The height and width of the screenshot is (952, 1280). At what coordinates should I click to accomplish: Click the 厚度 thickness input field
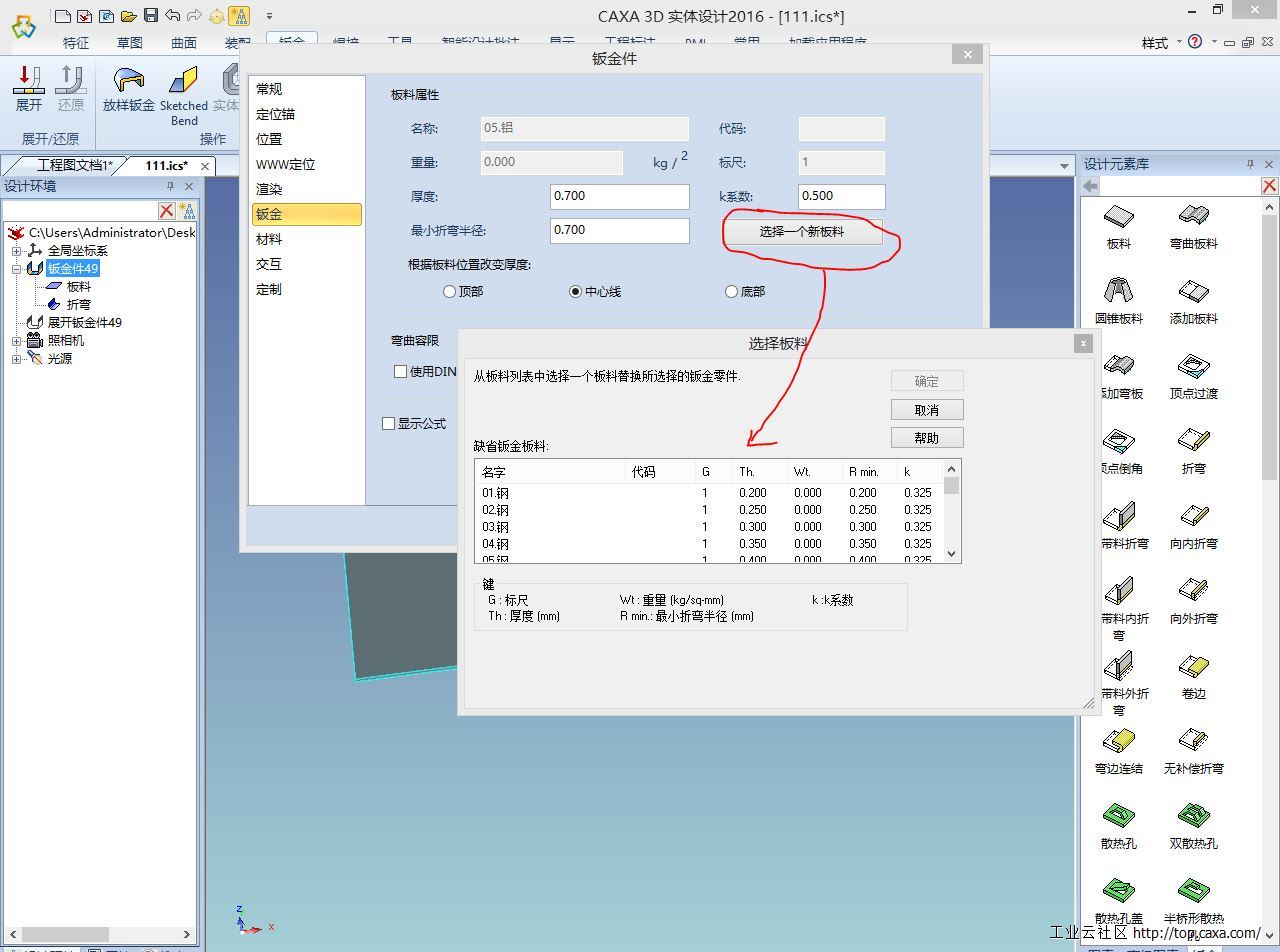[x=619, y=196]
